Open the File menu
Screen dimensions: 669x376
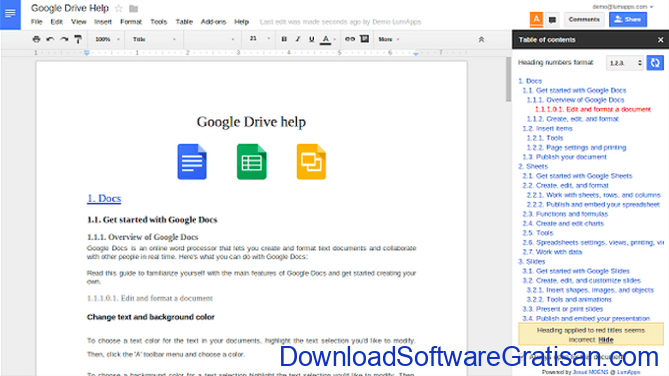tap(37, 22)
